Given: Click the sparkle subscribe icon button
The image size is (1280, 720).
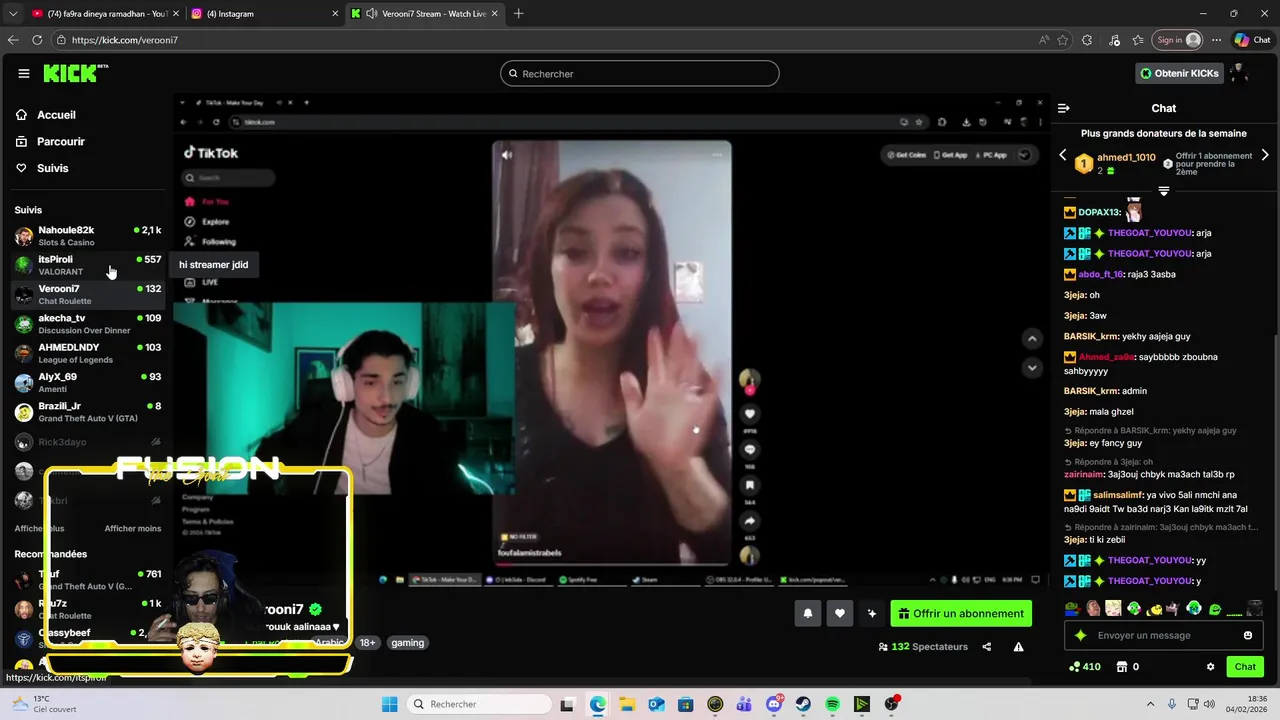Looking at the screenshot, I should (x=872, y=613).
